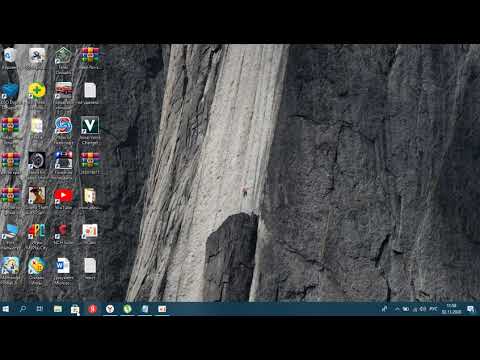The image size is (480, 360).
Task: Show hidden system tray icons
Action: point(397,309)
